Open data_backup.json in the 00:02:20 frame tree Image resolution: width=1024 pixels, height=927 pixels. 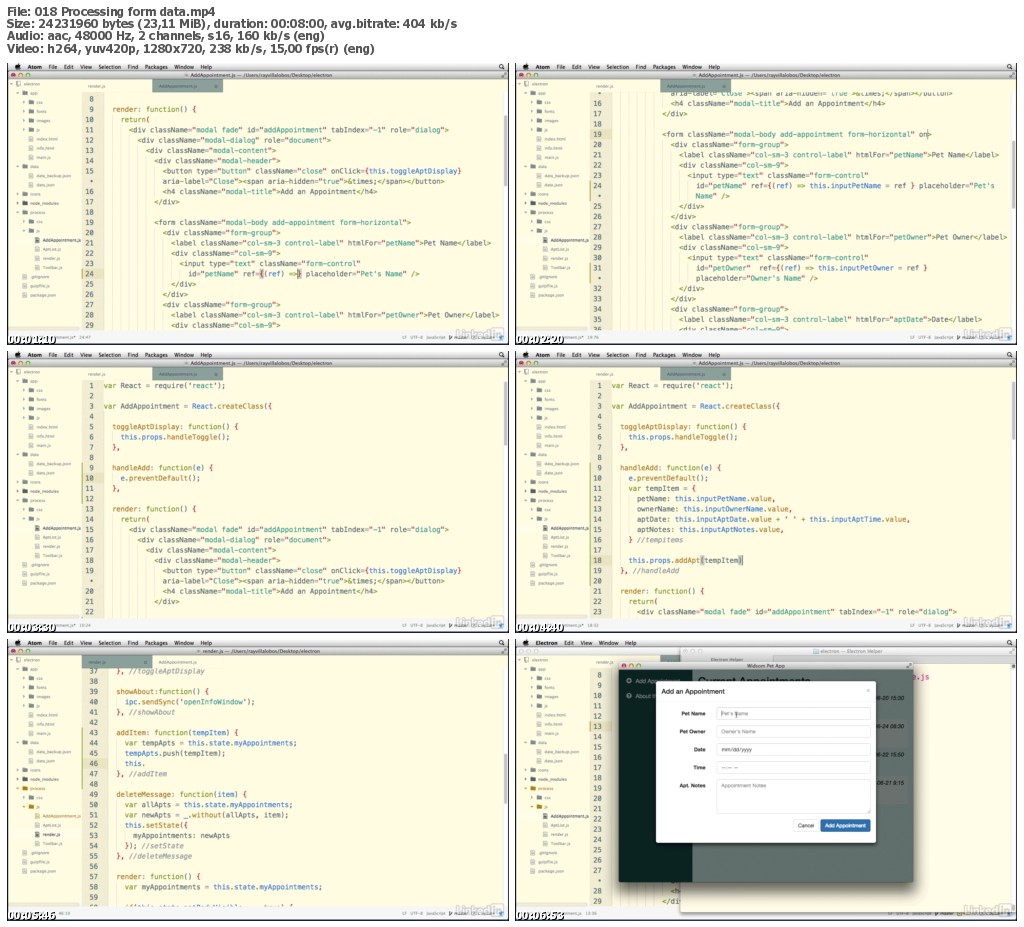coord(562,176)
